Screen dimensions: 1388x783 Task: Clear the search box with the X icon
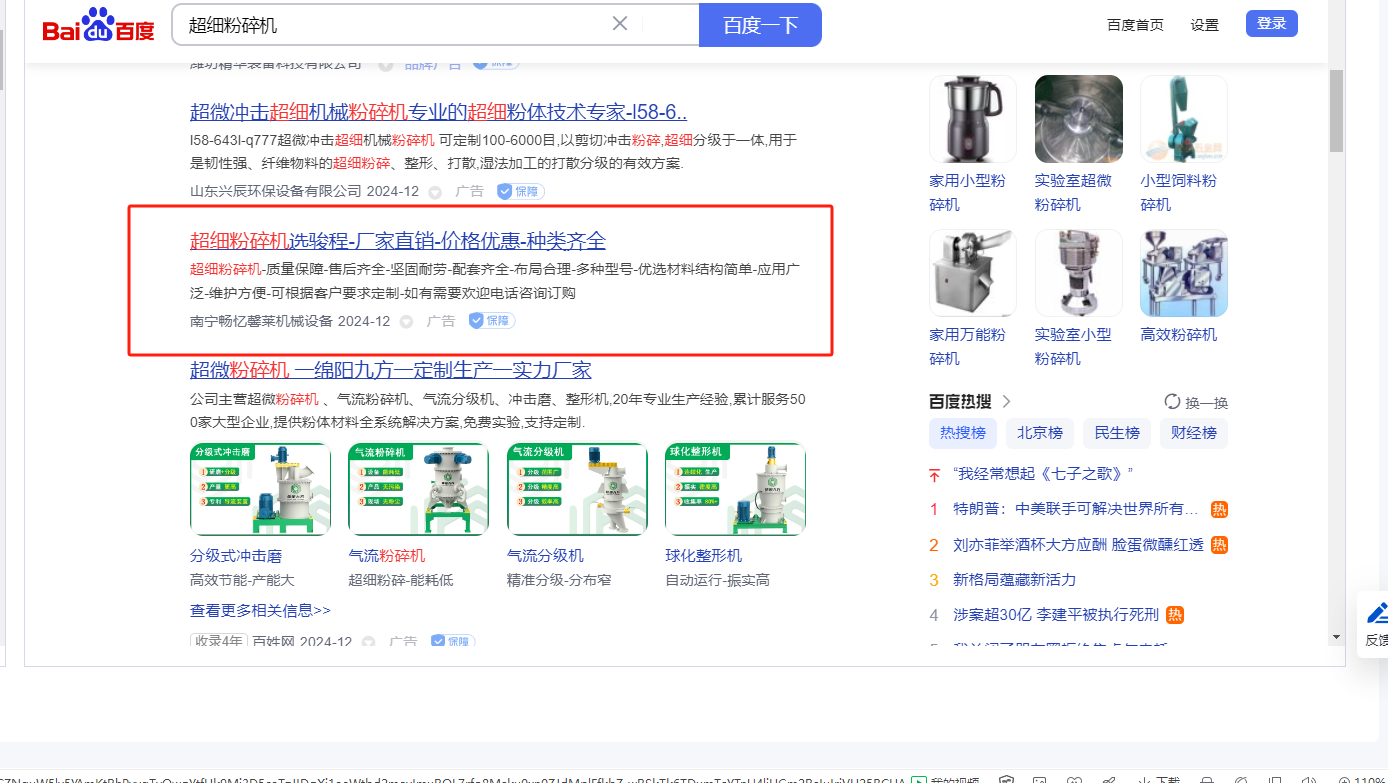click(620, 24)
